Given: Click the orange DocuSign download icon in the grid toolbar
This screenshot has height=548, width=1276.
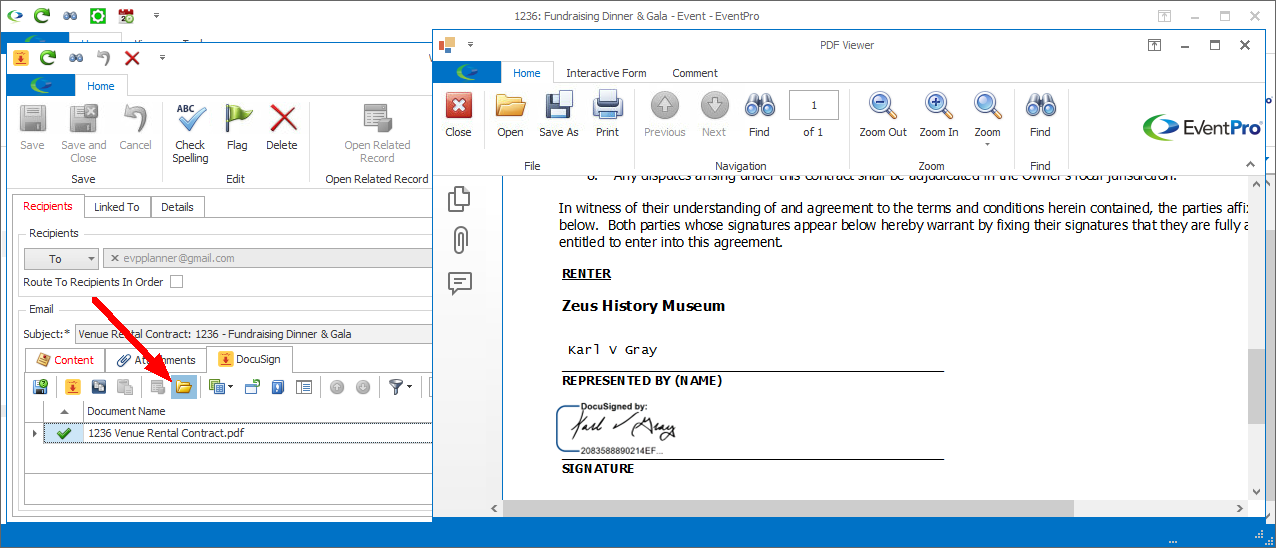Looking at the screenshot, I should [x=73, y=387].
